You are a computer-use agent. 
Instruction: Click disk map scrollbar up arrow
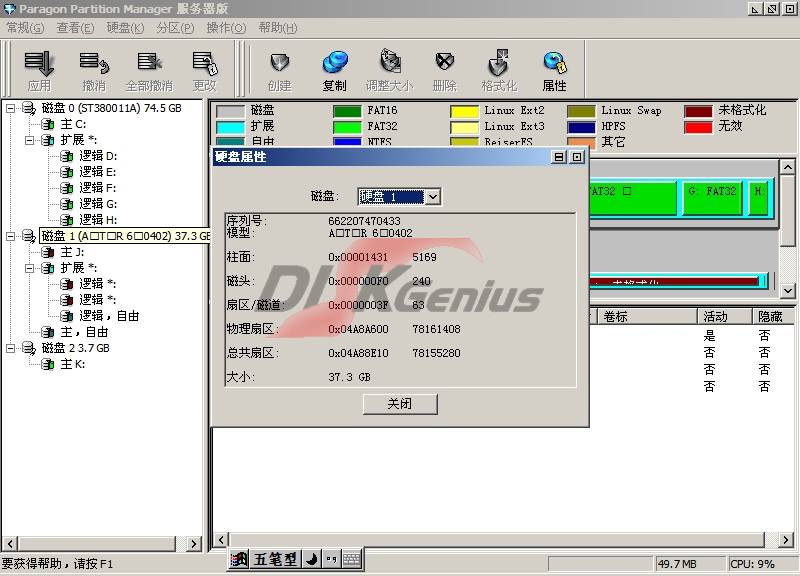(x=788, y=167)
